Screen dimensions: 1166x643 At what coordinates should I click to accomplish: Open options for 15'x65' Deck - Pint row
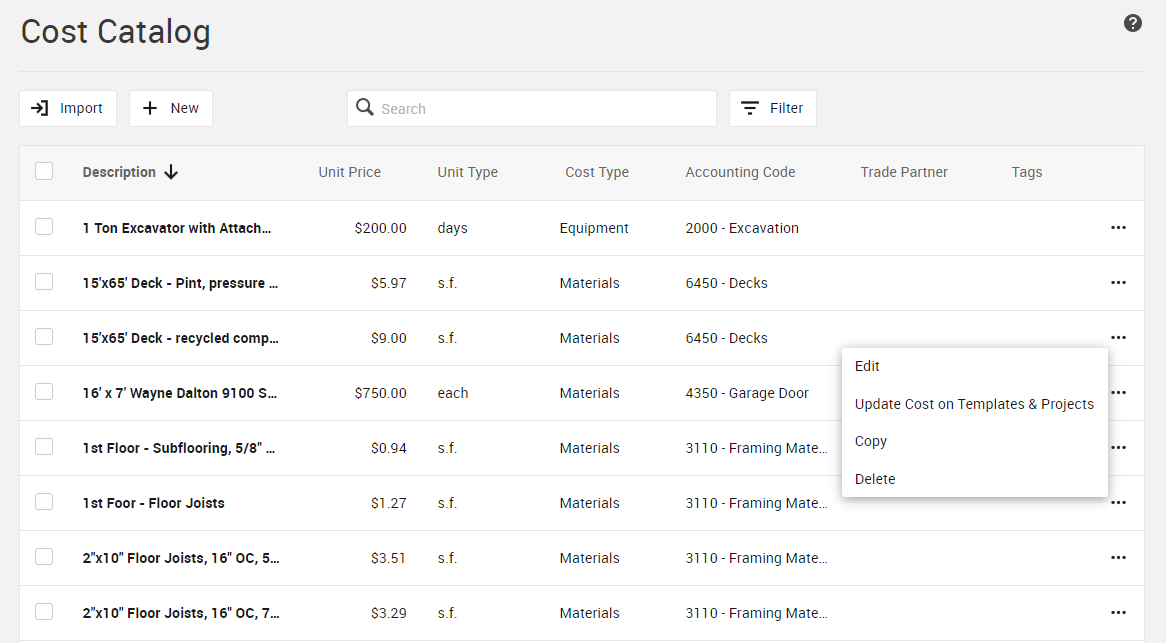[1118, 282]
